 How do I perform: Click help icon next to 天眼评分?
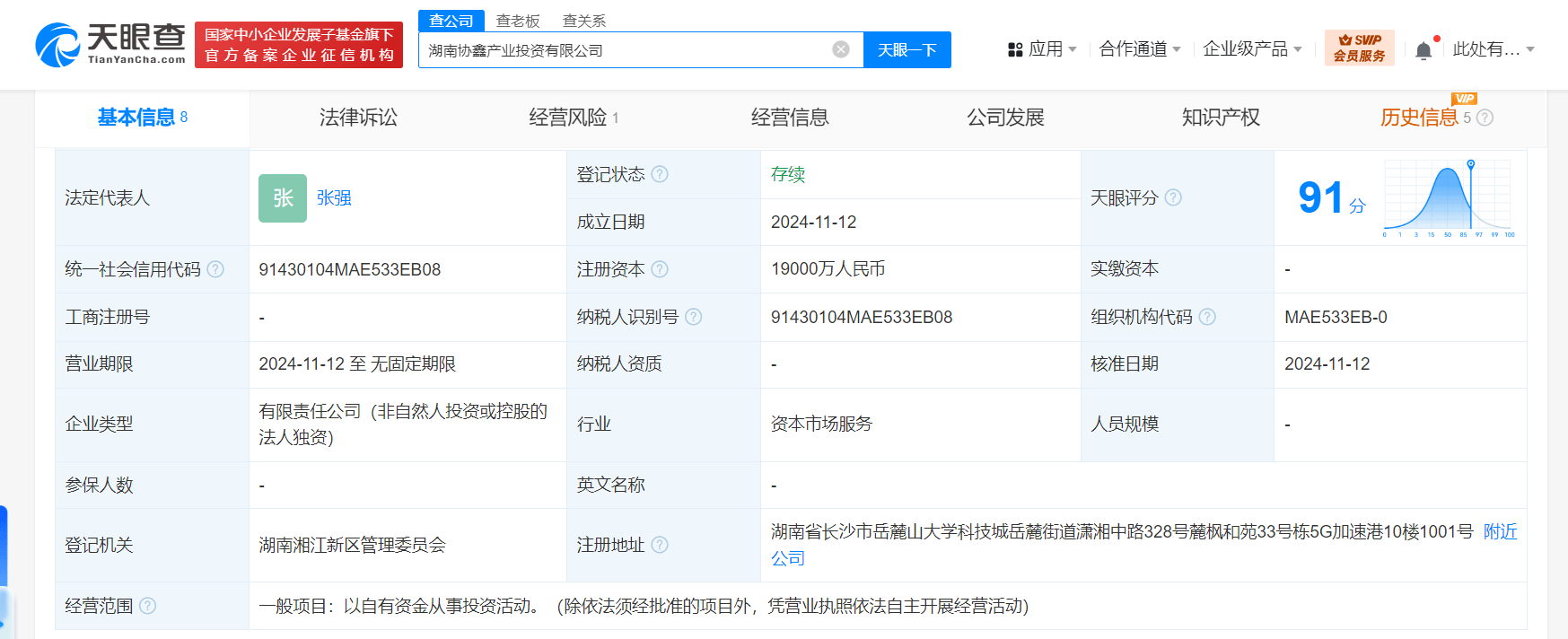click(x=1173, y=197)
